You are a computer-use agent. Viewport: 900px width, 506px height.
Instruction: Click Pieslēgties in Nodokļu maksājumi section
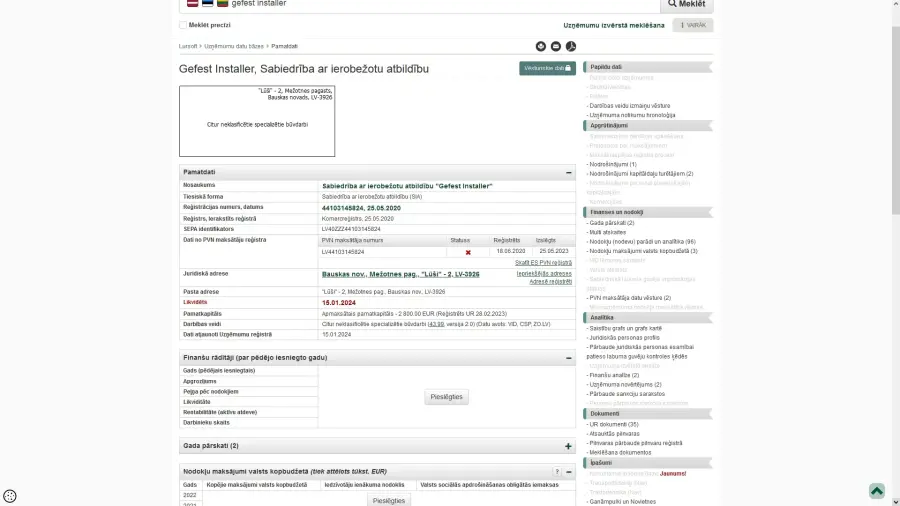[389, 500]
